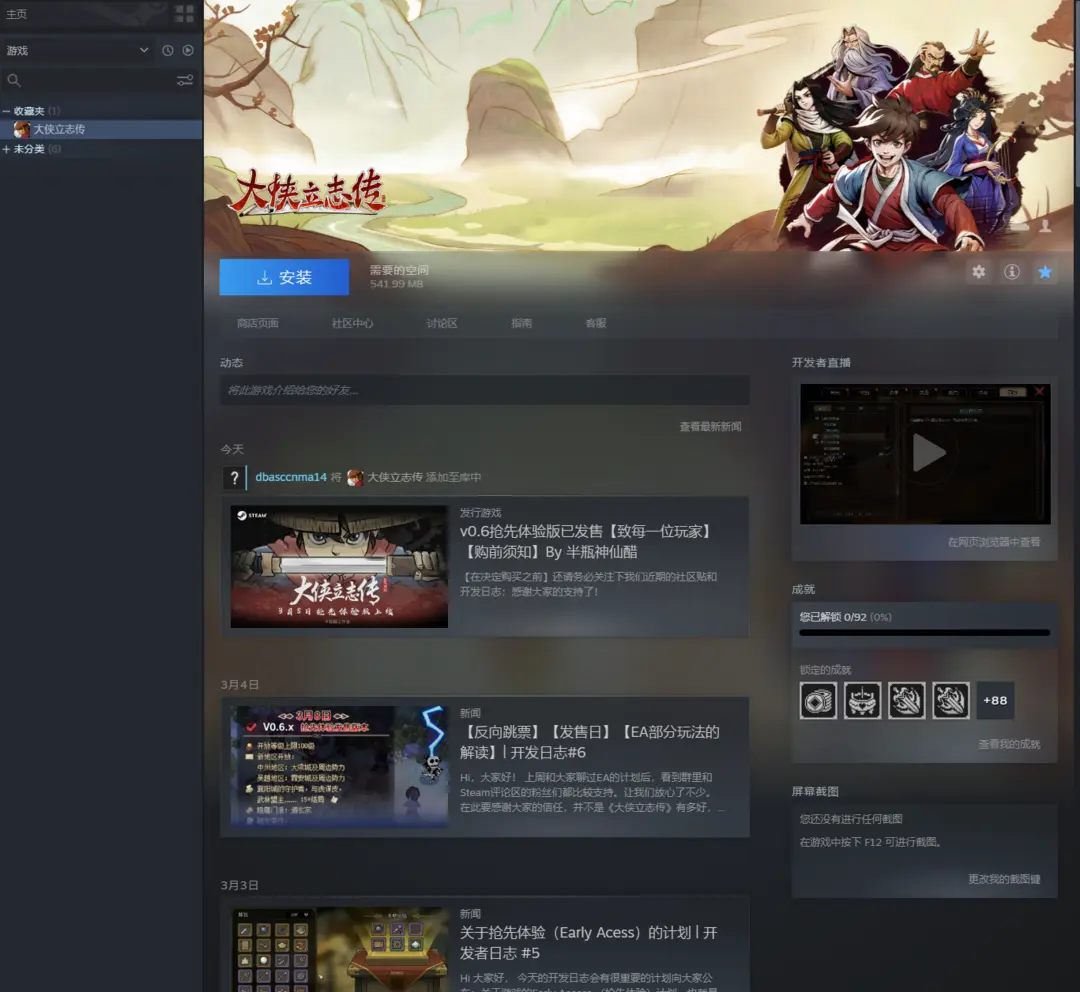Open the 客服 tab
1080x992 pixels.
click(596, 323)
